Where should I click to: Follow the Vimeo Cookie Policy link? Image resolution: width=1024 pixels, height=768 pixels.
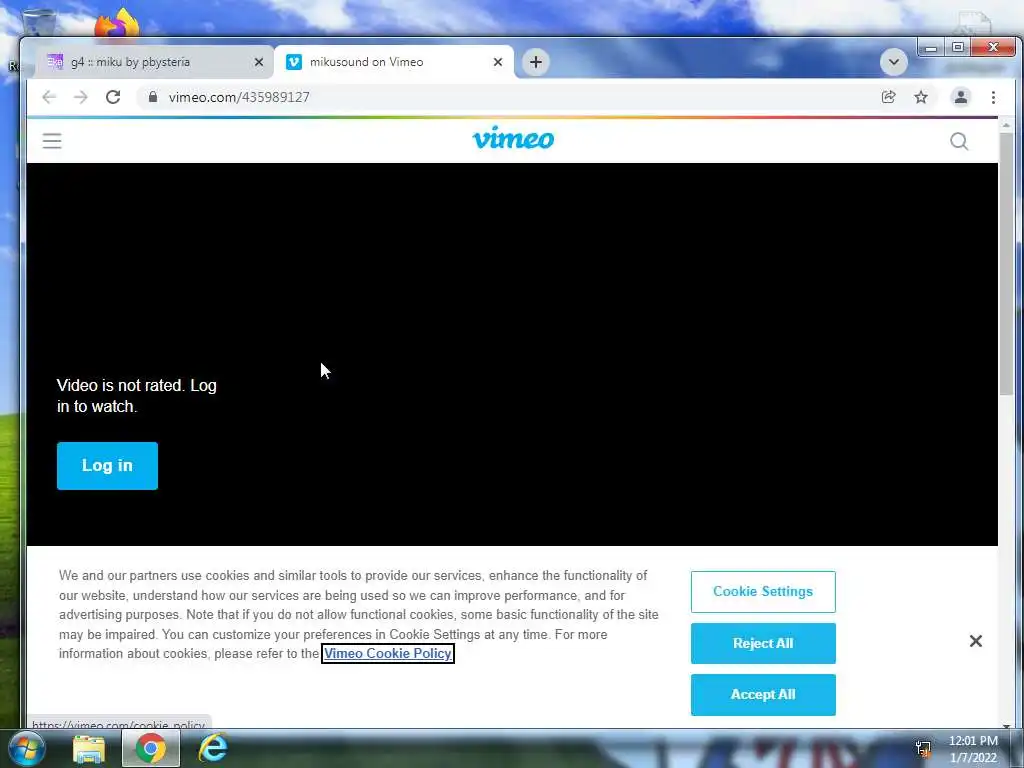(387, 654)
